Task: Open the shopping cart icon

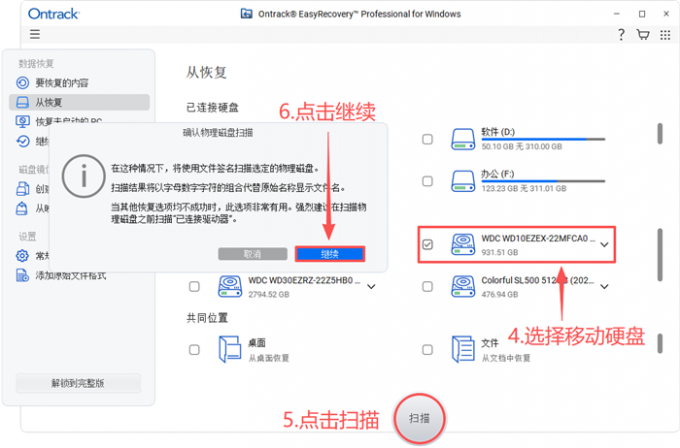Action: click(643, 34)
